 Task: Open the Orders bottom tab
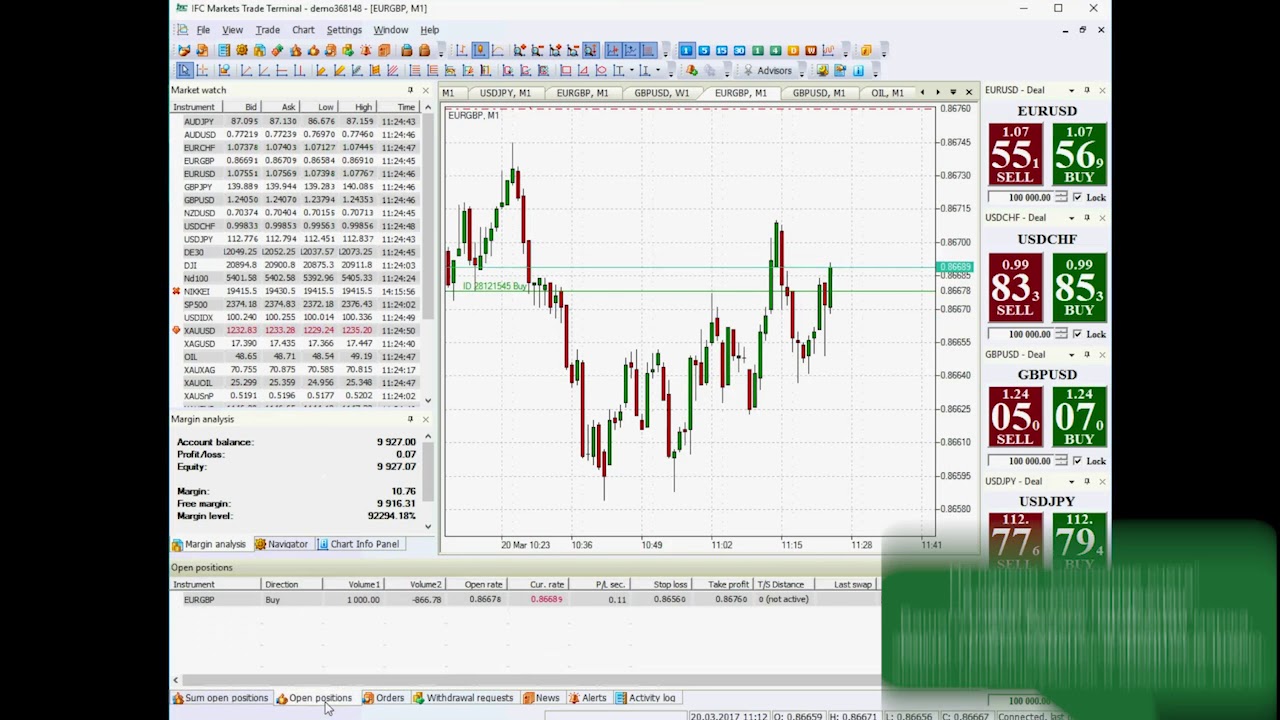[x=383, y=698]
